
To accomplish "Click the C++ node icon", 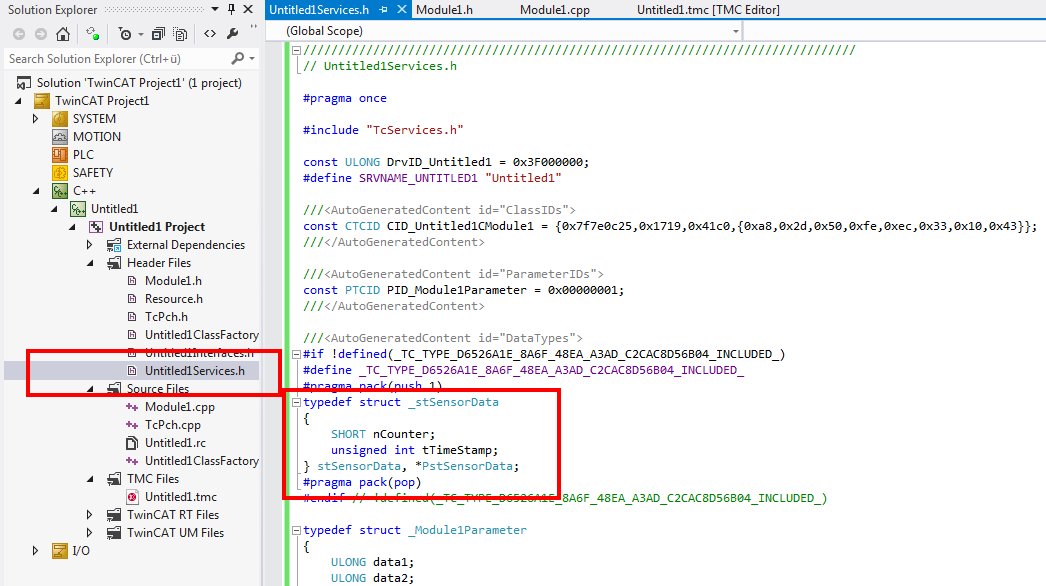I will [x=60, y=191].
